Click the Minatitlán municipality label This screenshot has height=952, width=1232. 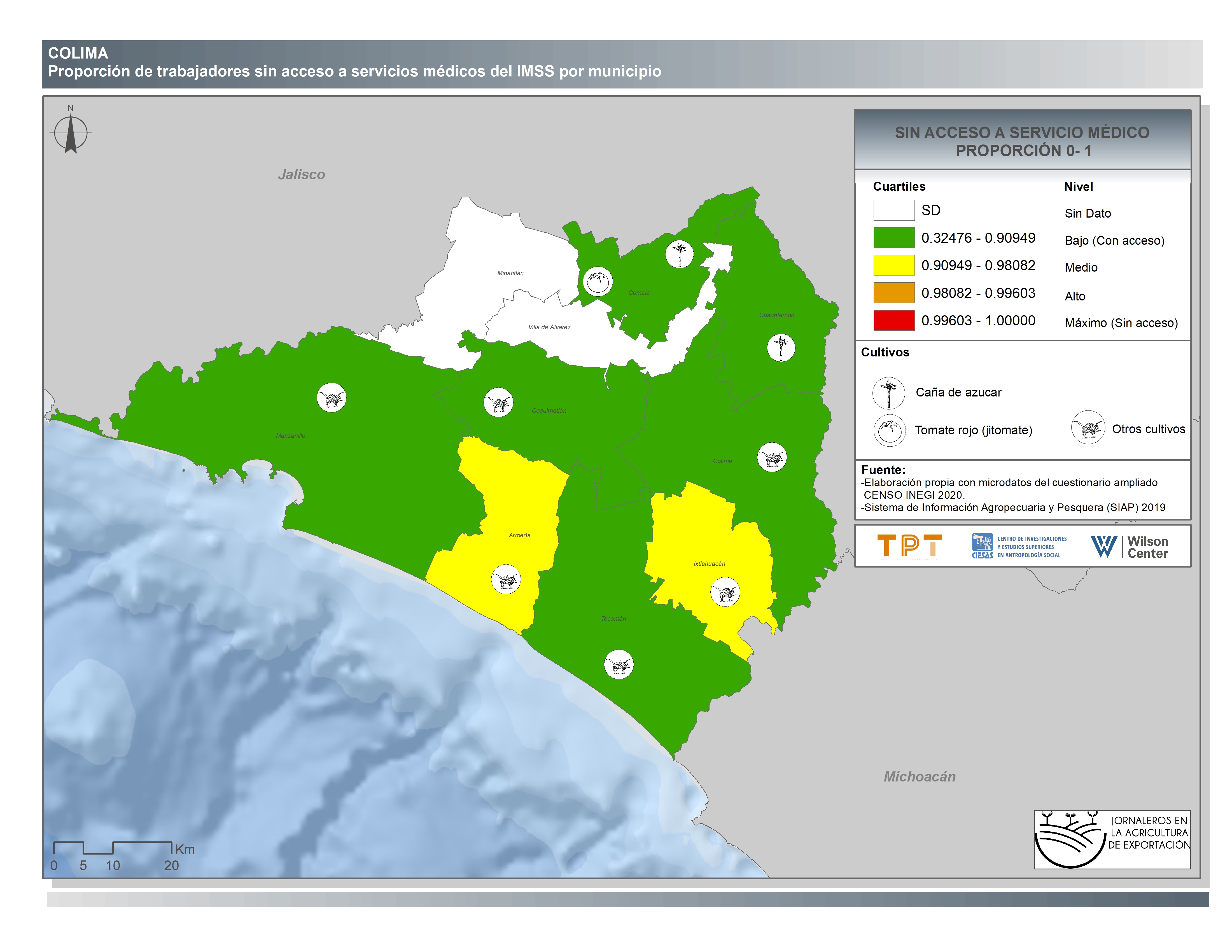pyautogui.click(x=510, y=273)
